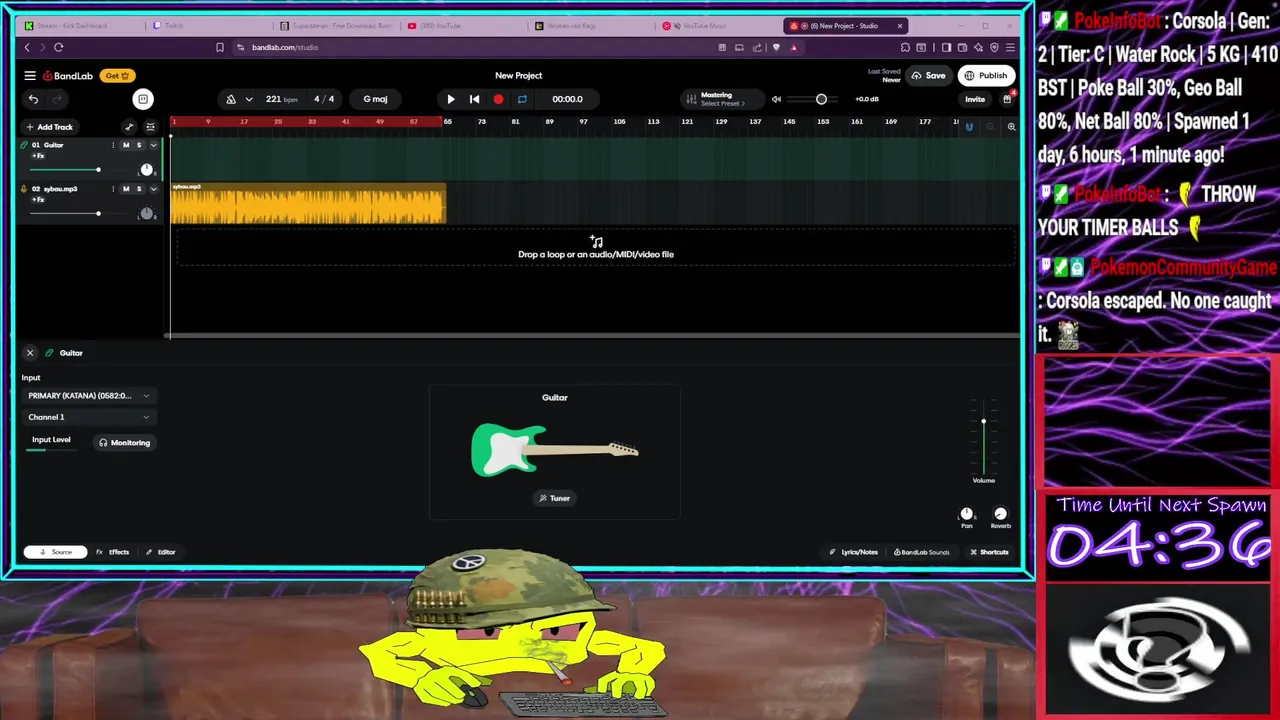This screenshot has height=720, width=1280.
Task: Open the browser main menu icon
Action: pos(1010,47)
